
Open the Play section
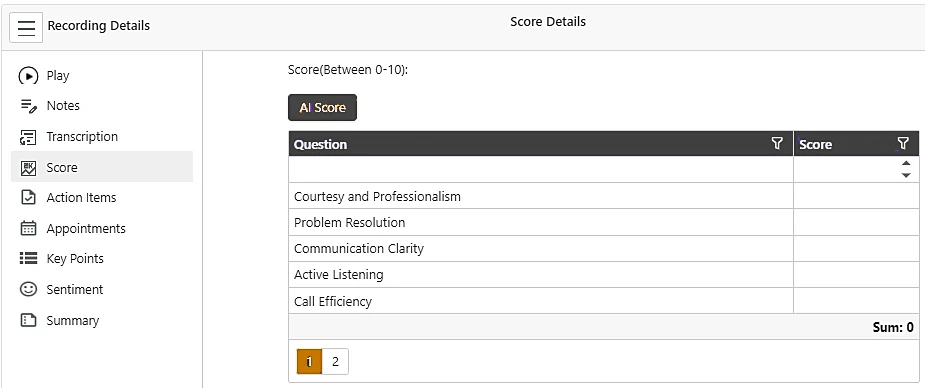[x=101, y=75]
